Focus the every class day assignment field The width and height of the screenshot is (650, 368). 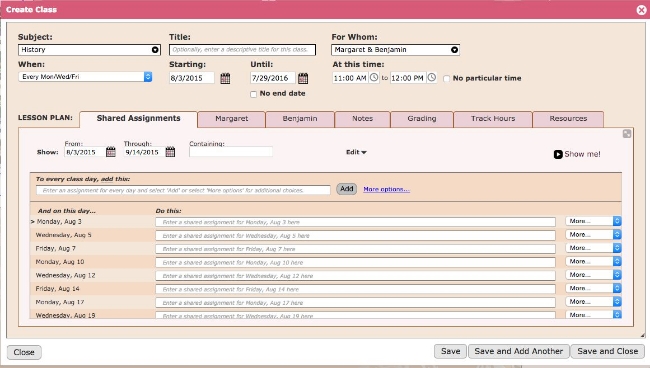point(183,190)
